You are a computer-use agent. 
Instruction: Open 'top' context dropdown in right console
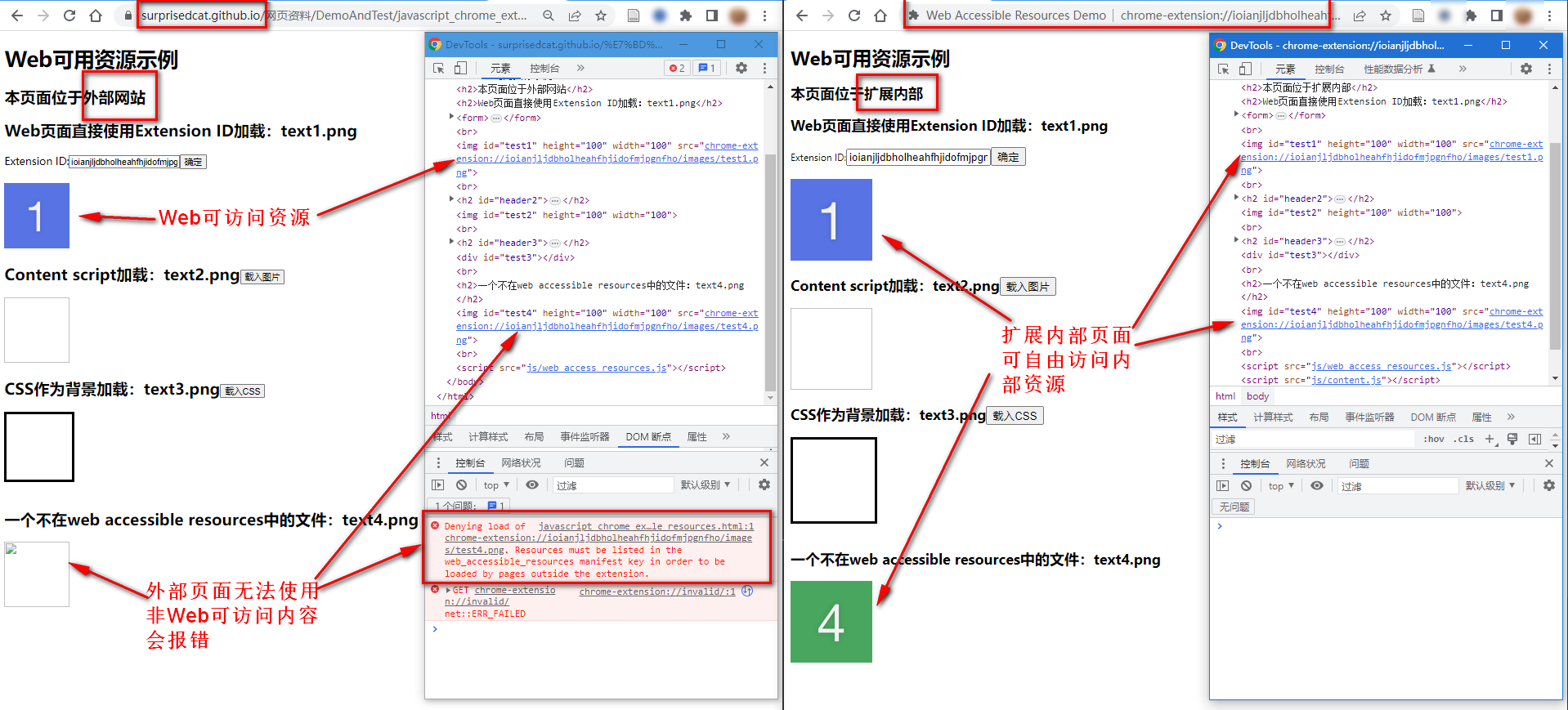tap(1281, 485)
